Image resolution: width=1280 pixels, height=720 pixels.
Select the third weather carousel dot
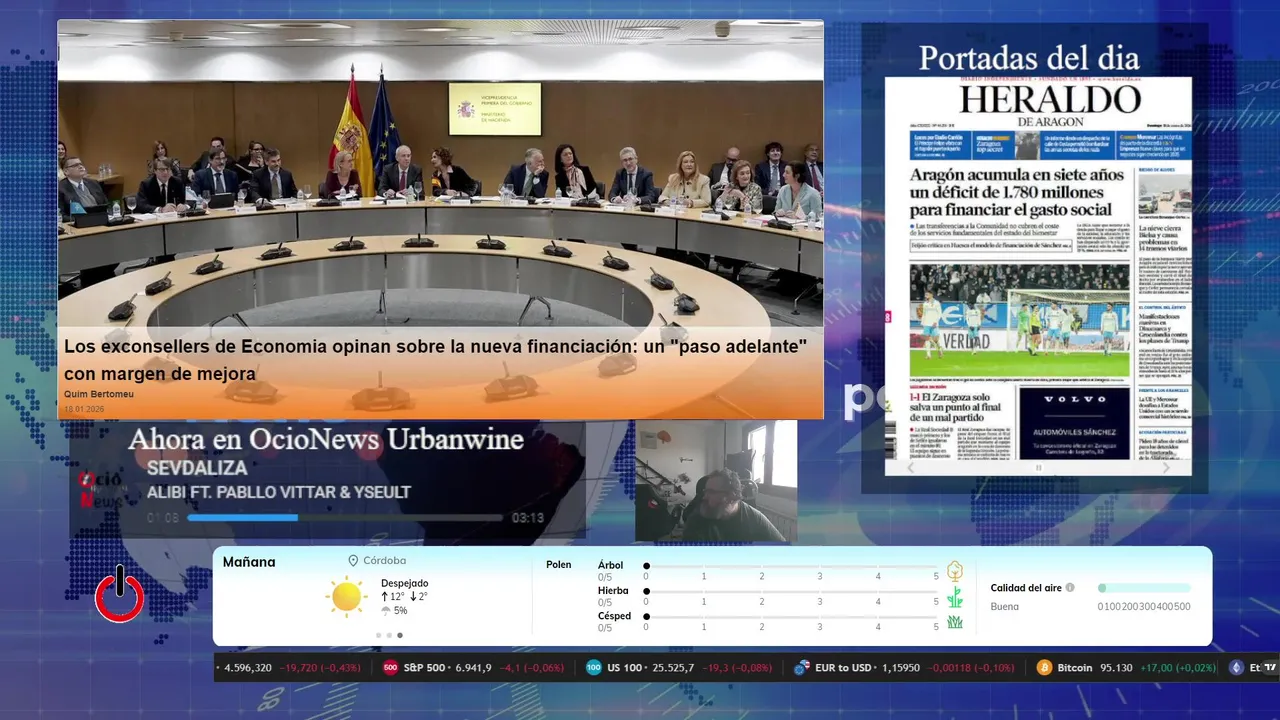400,635
